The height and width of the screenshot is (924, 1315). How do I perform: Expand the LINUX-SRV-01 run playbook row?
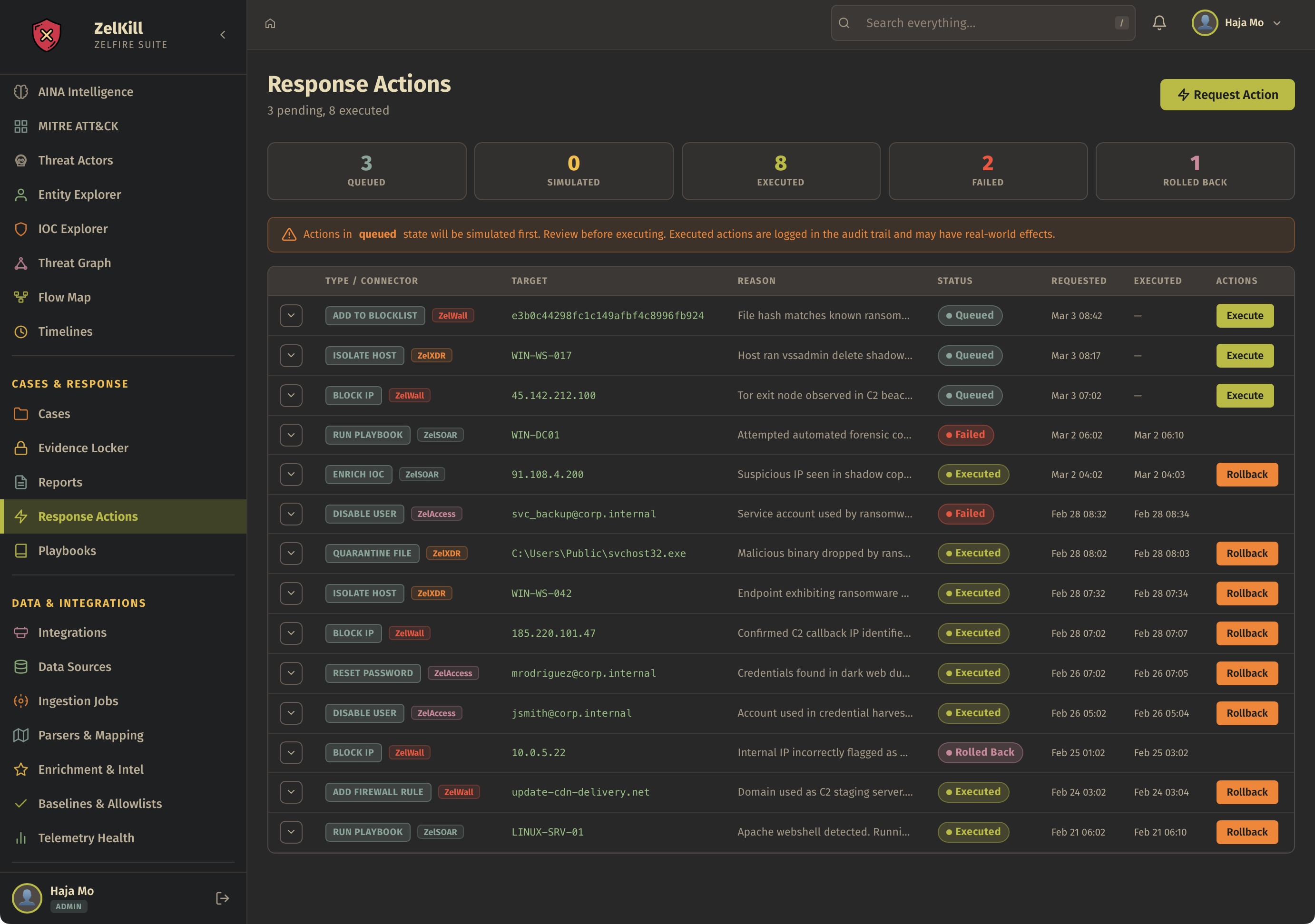coord(291,832)
